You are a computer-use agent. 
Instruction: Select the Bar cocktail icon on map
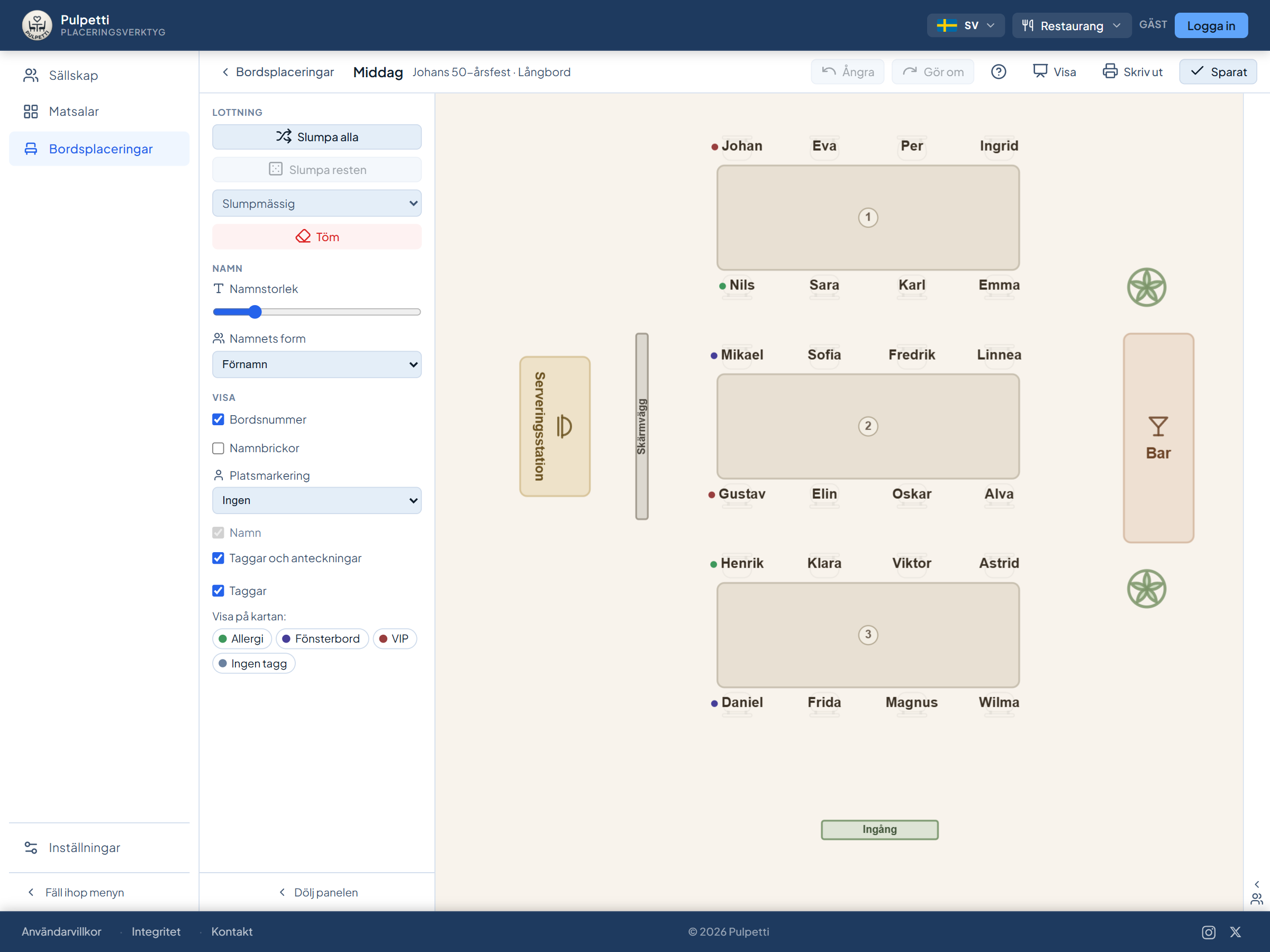tap(1158, 427)
